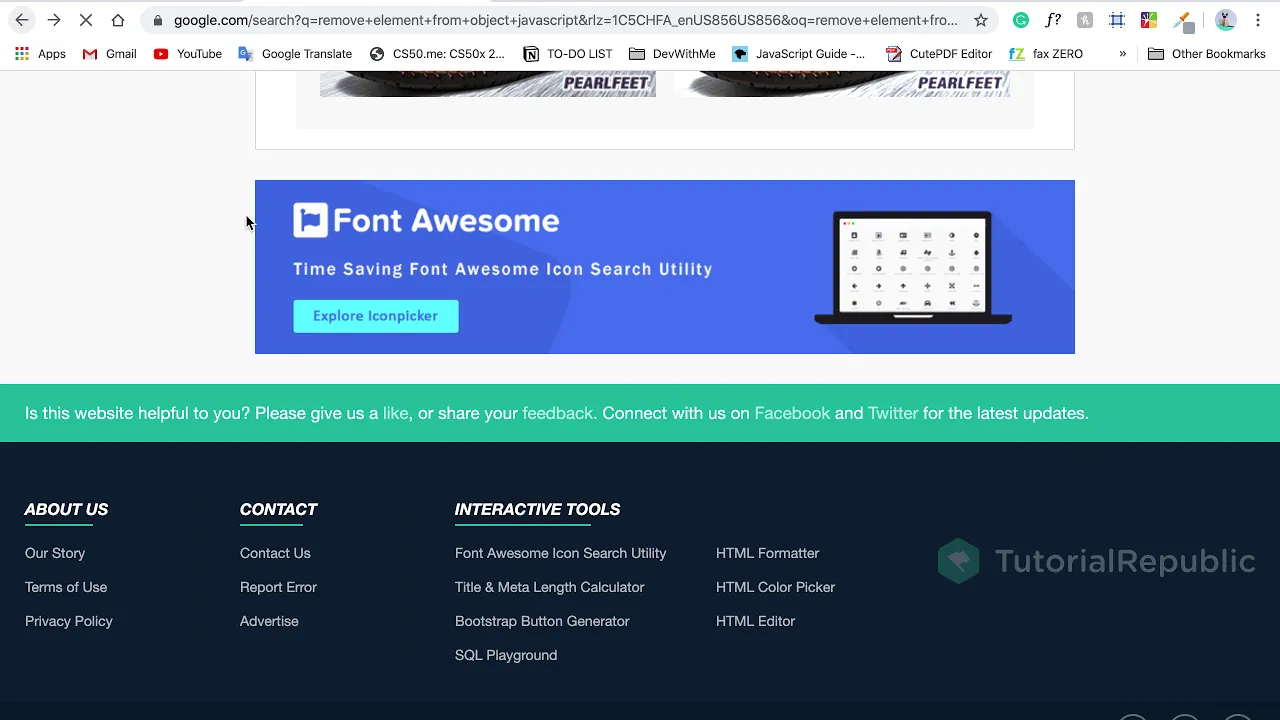Image resolution: width=1280 pixels, height=720 pixels.
Task: Open the Chrome three-dot menu
Action: pos(1258,20)
